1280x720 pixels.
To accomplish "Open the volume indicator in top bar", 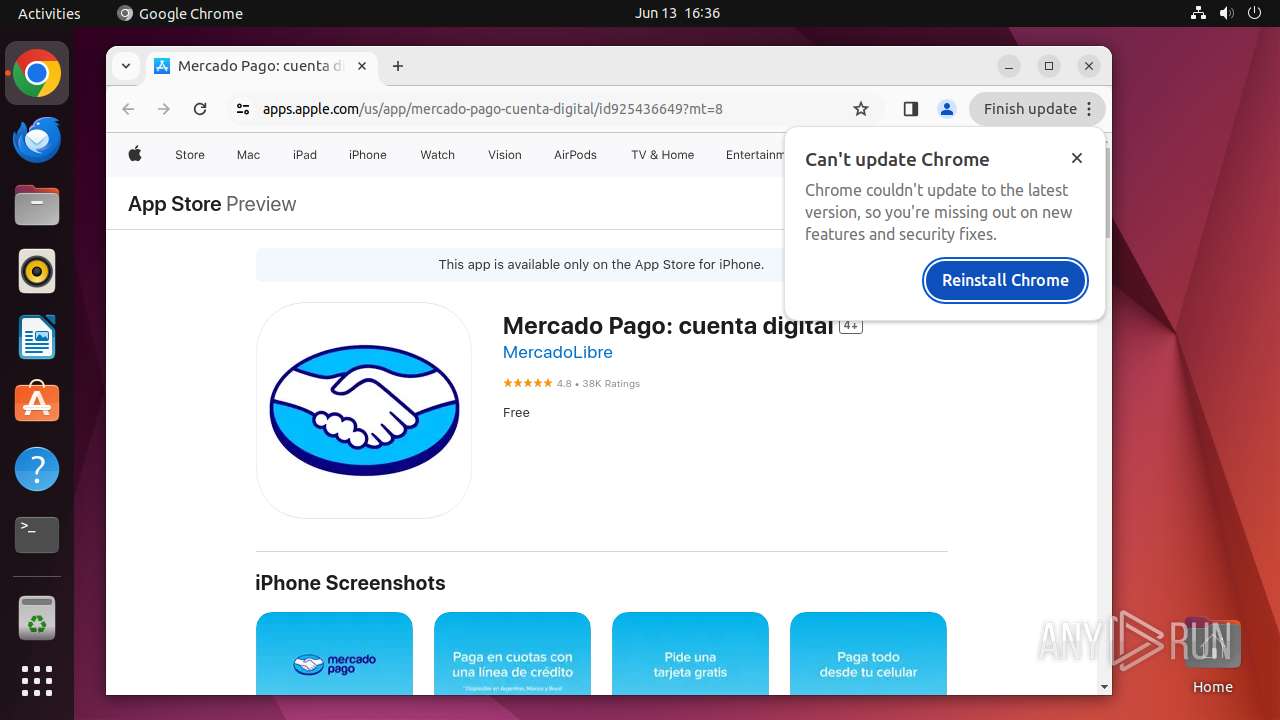I will [1226, 13].
